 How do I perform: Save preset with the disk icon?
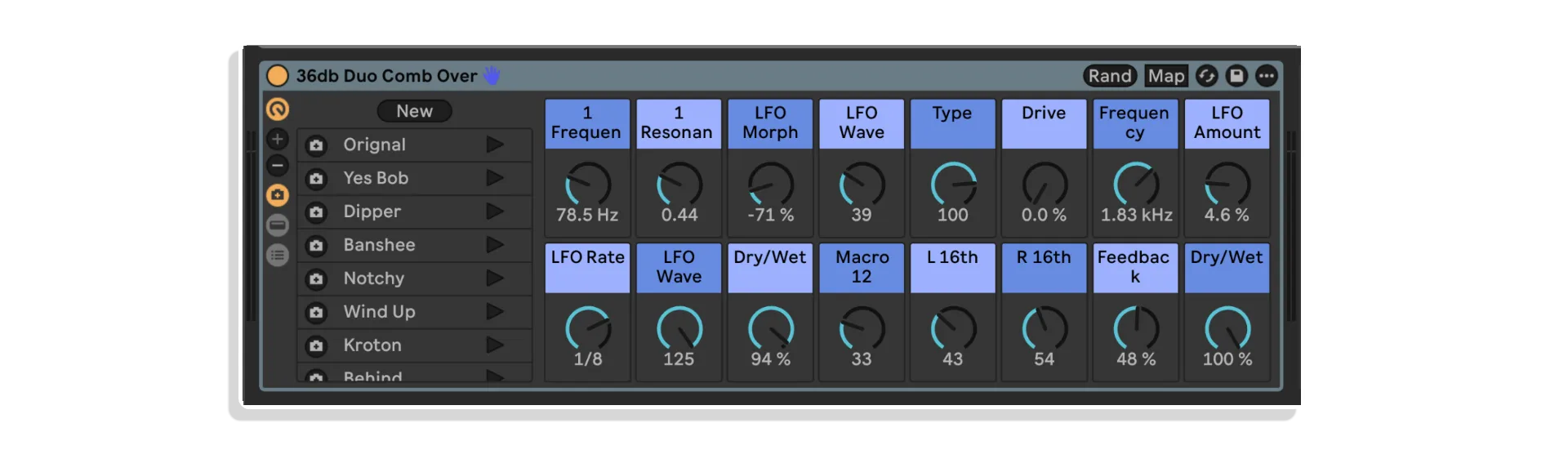point(1236,76)
